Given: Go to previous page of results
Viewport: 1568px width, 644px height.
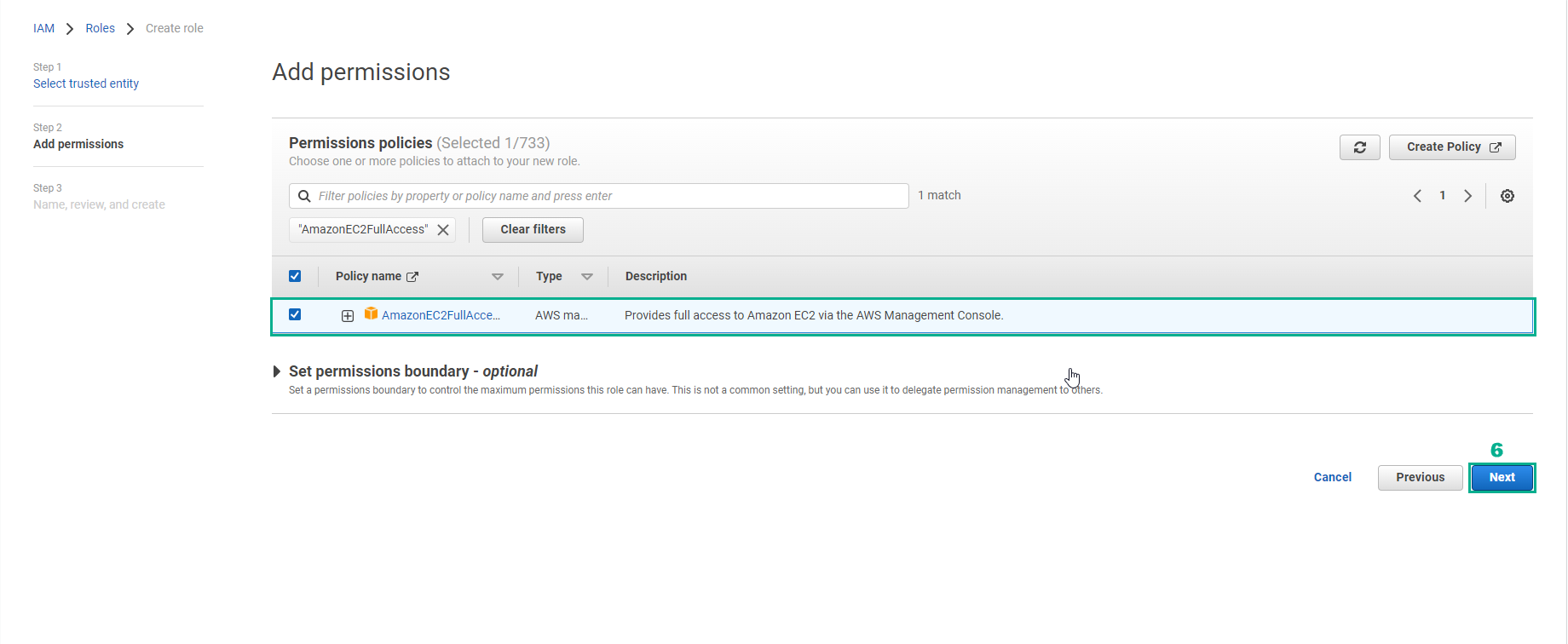Looking at the screenshot, I should point(1417,196).
